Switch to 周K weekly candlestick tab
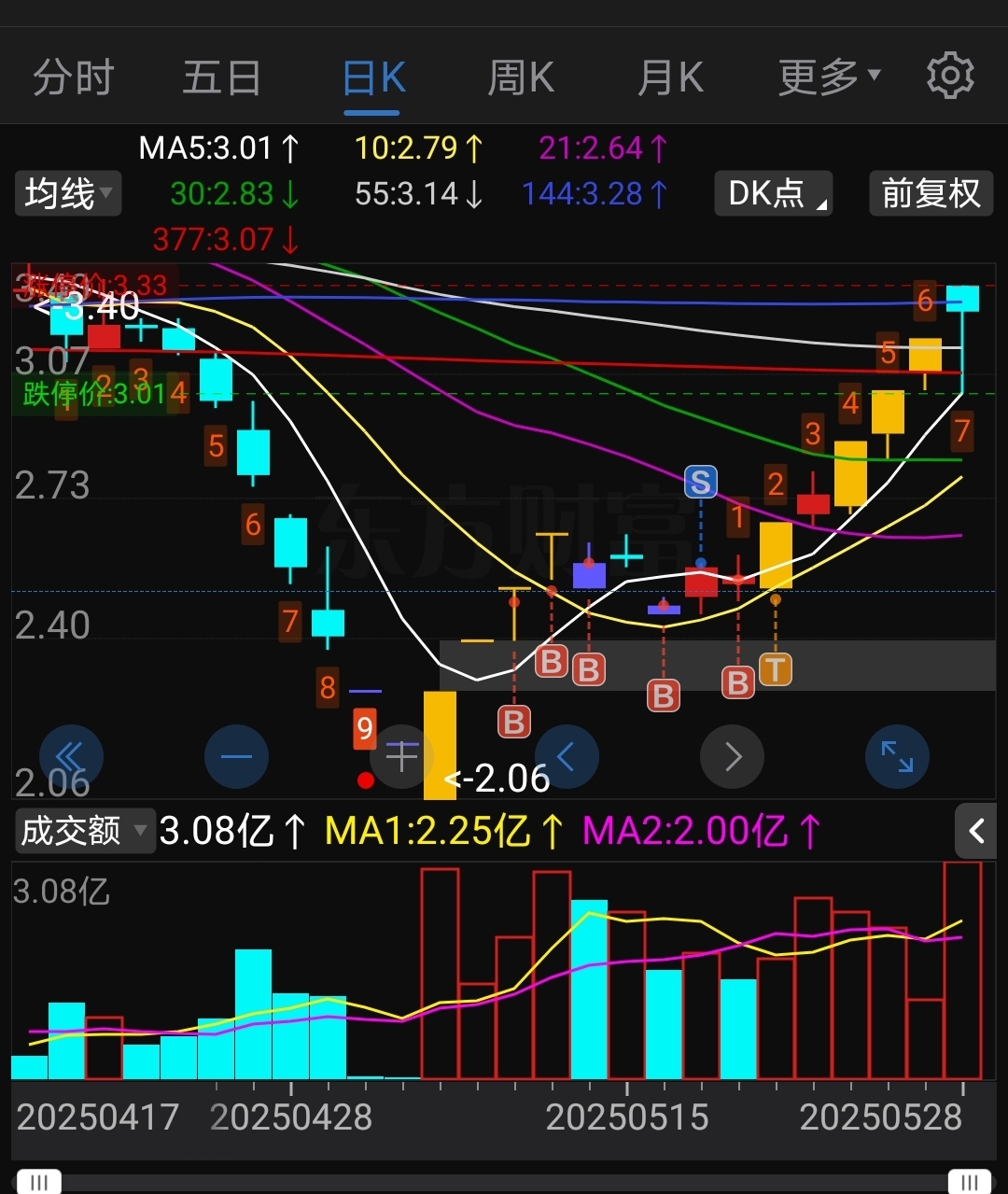The image size is (1008, 1194). 521,77
